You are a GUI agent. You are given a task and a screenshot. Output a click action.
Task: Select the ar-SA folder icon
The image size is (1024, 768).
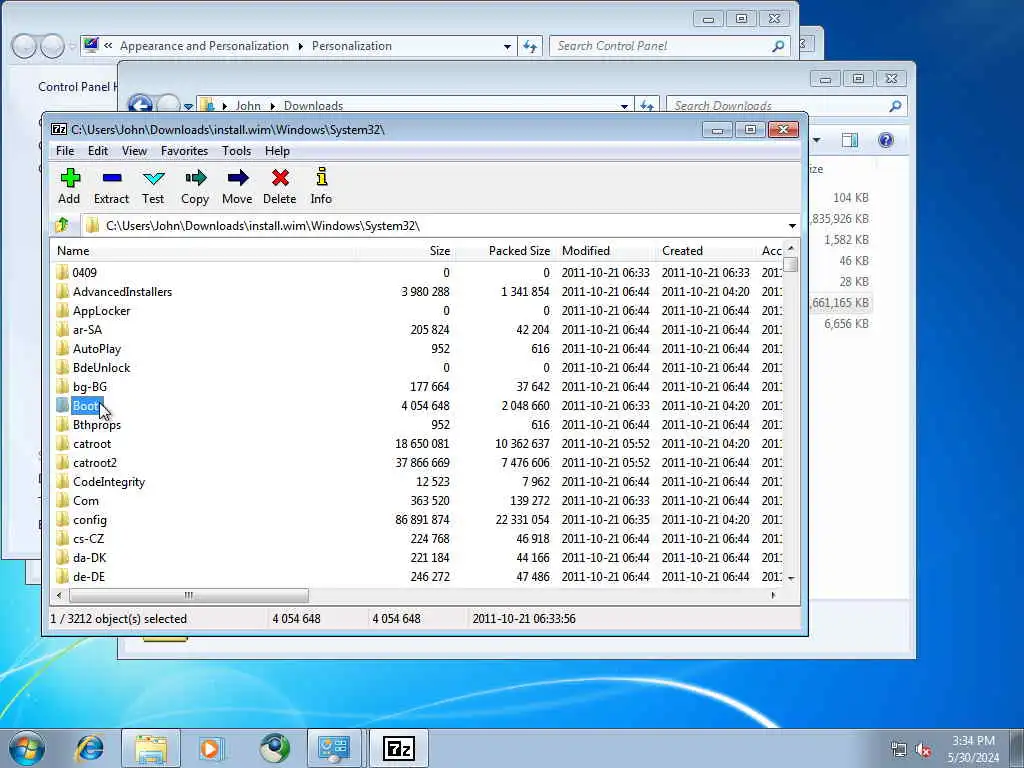point(63,329)
